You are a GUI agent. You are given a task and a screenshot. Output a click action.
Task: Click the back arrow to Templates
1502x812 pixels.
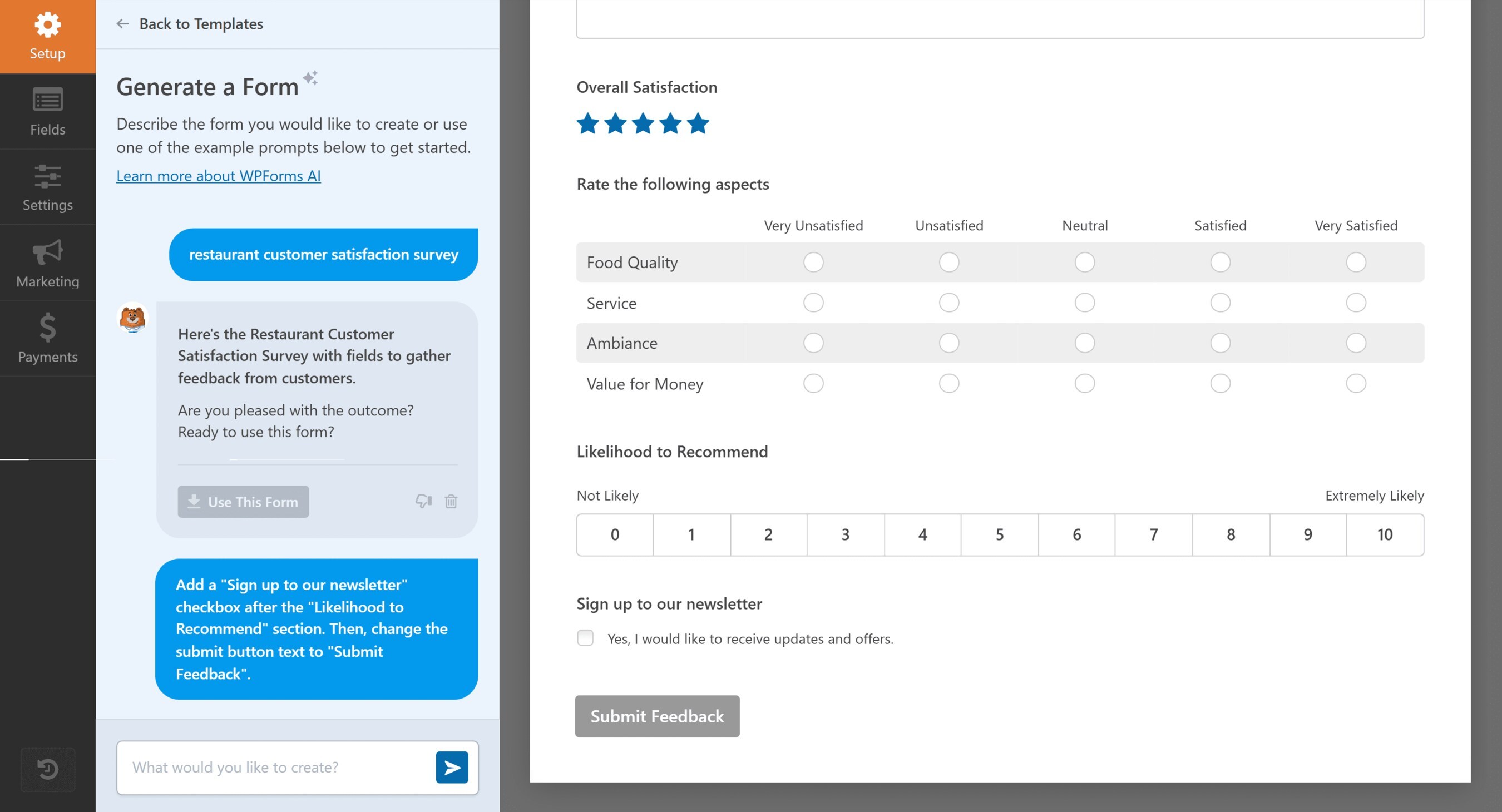point(122,24)
